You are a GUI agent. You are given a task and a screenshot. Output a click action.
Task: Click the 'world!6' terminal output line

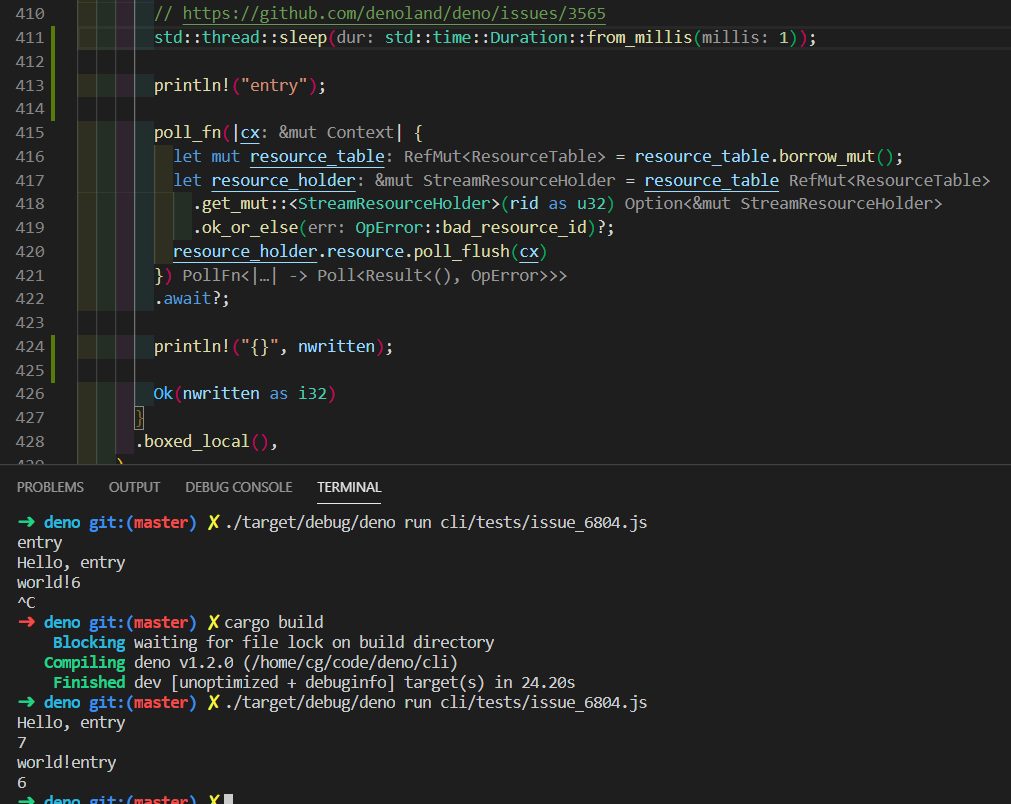49,583
